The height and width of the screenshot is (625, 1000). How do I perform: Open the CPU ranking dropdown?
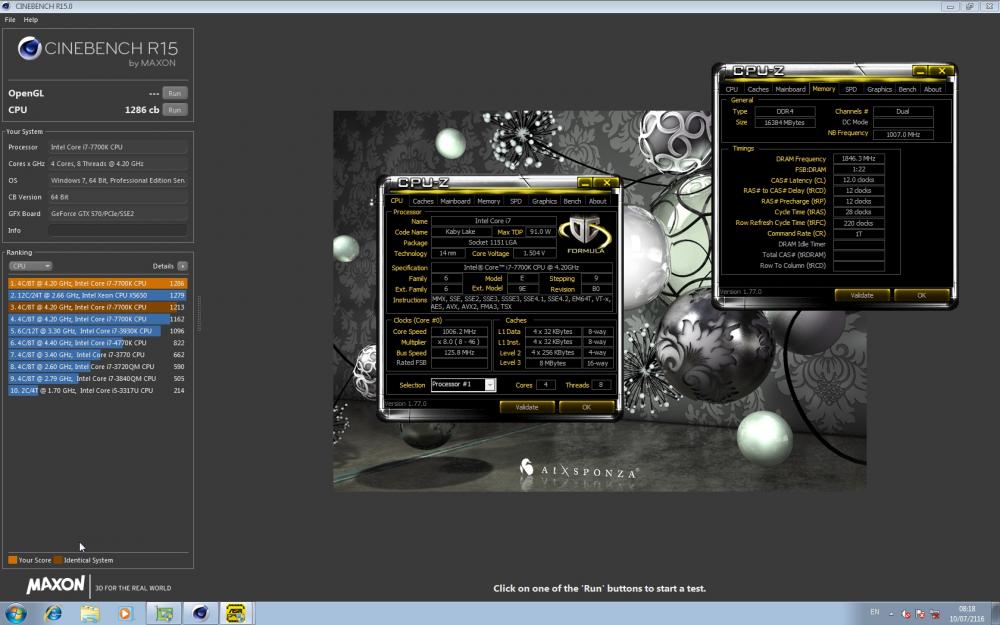tap(30, 266)
